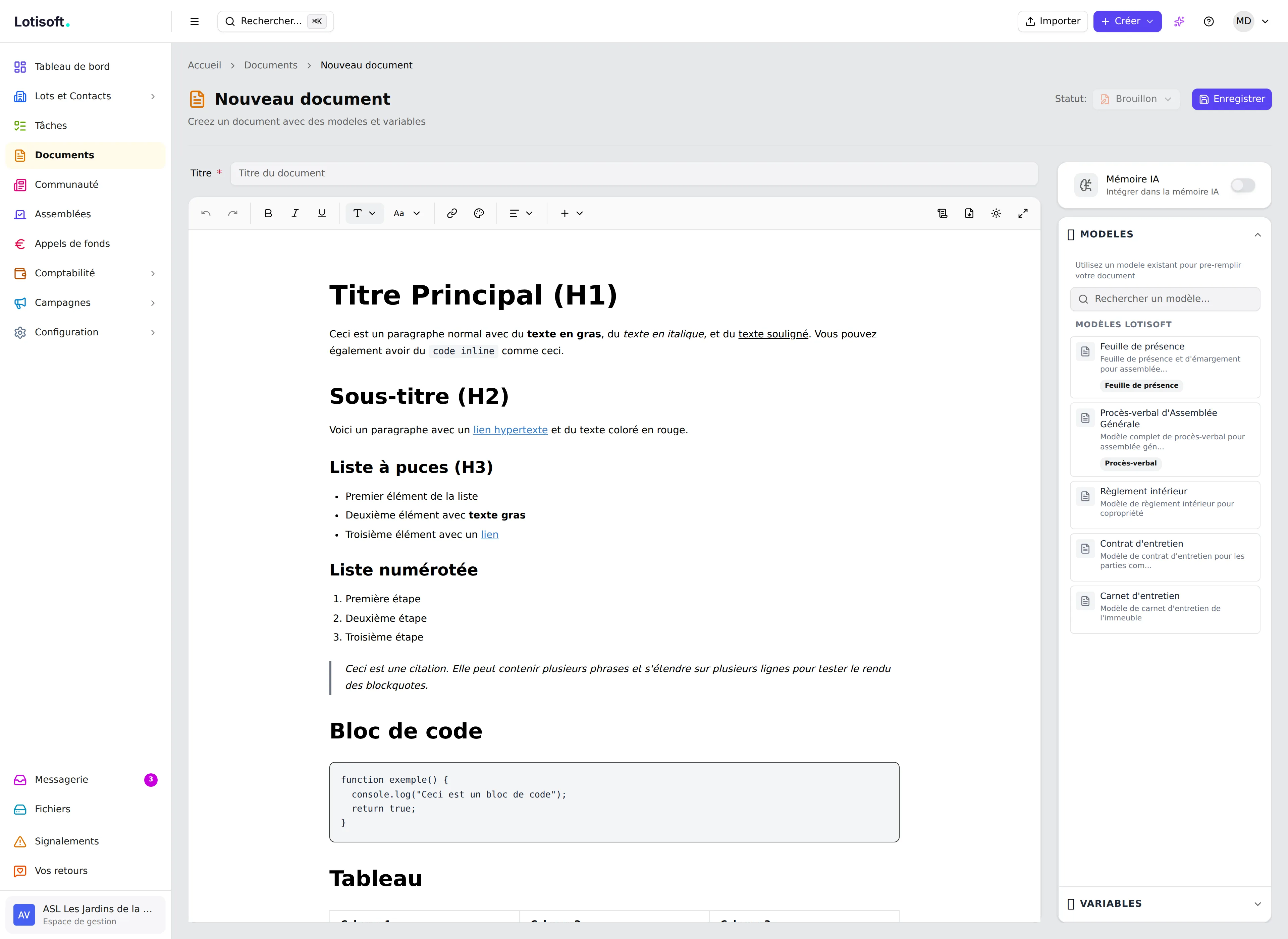The height and width of the screenshot is (939, 1288).
Task: Toggle the sidebar with hamburger icon
Action: [195, 21]
